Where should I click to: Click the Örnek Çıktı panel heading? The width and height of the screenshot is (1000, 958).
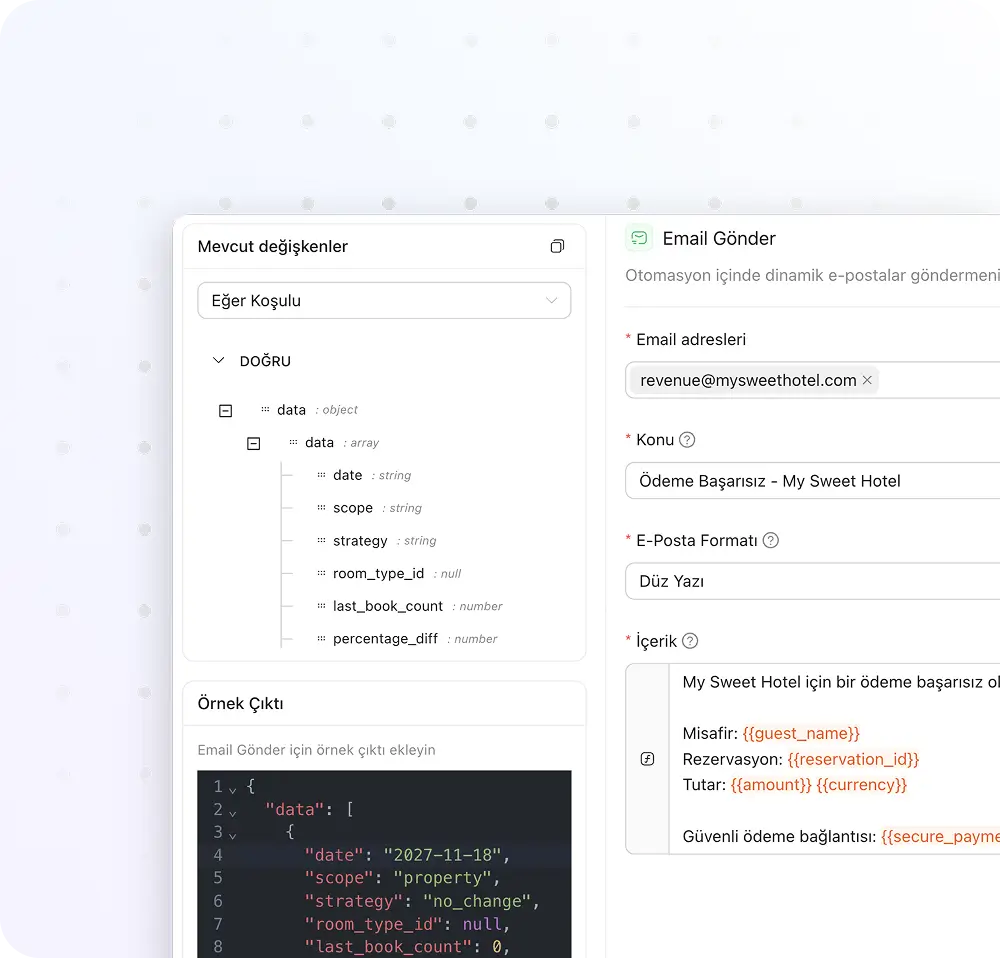coord(240,704)
